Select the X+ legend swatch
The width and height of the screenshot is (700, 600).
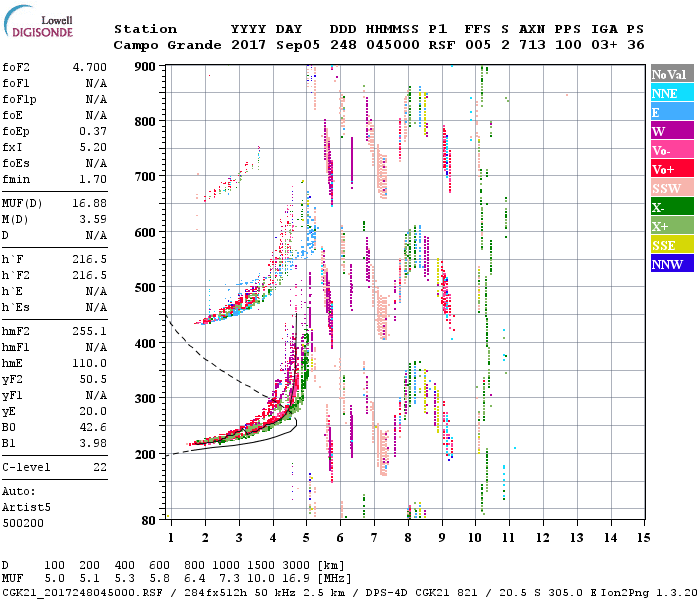(672, 226)
